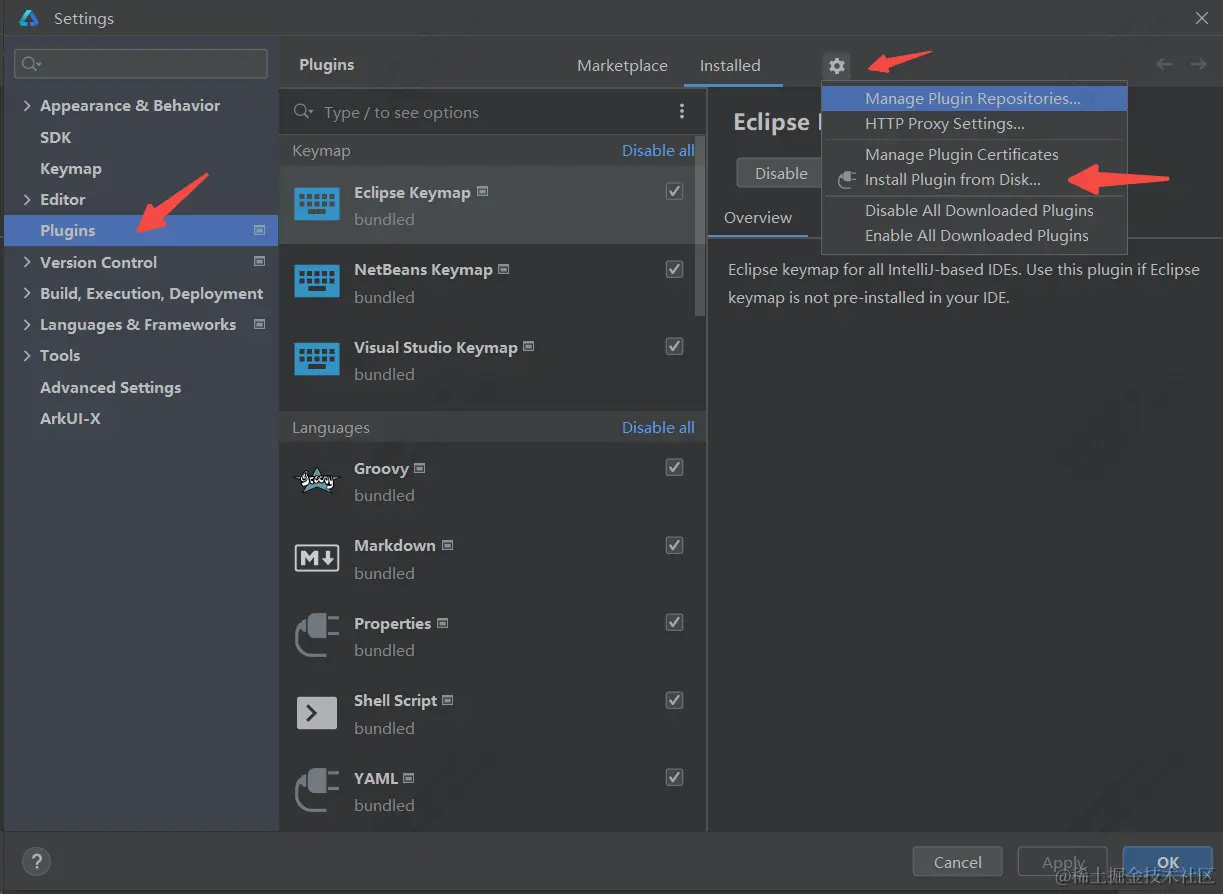Click the plugin list vertical scrollbar
The image size is (1223, 894).
[700, 228]
